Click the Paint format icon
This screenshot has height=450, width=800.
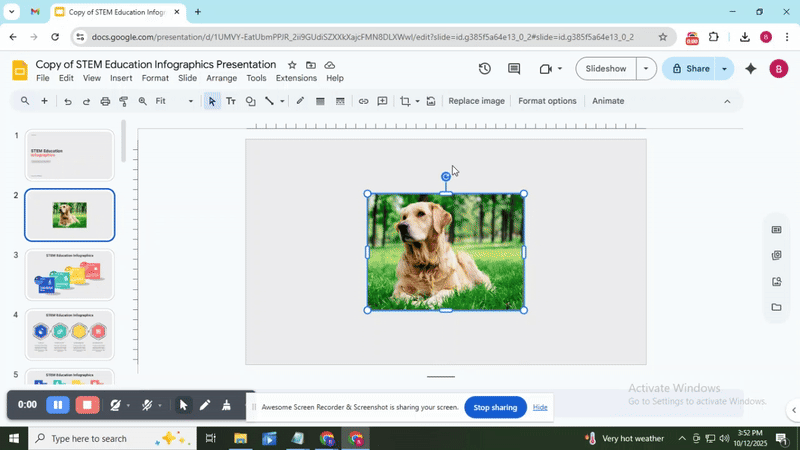pos(124,101)
